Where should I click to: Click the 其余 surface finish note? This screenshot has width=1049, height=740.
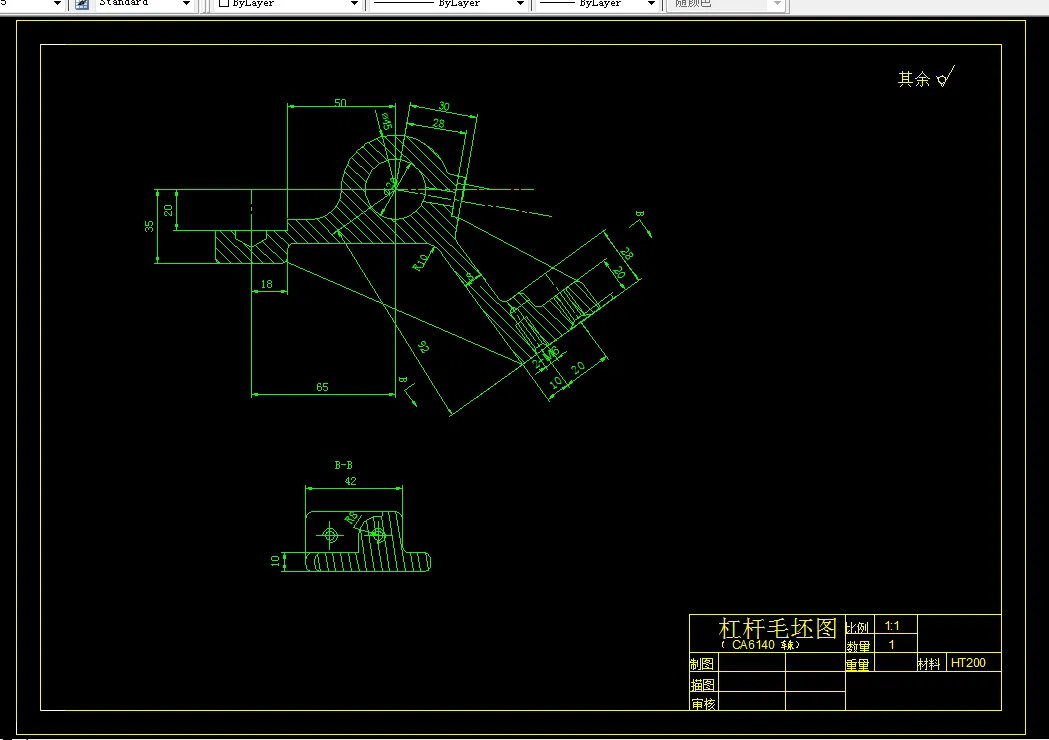coord(914,79)
